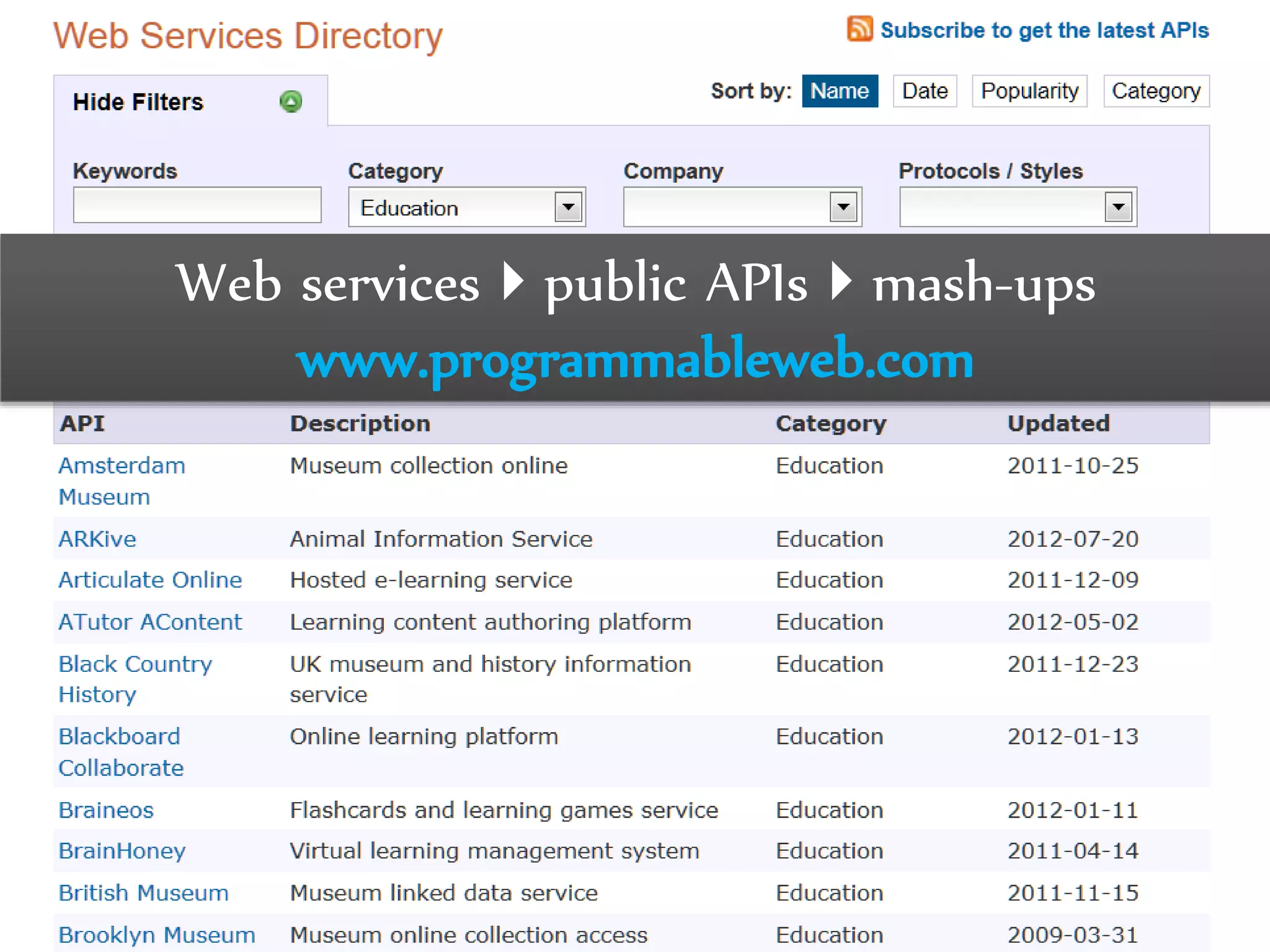Viewport: 1270px width, 952px height.
Task: Select 'Museum linked data service' text
Action: [x=444, y=892]
